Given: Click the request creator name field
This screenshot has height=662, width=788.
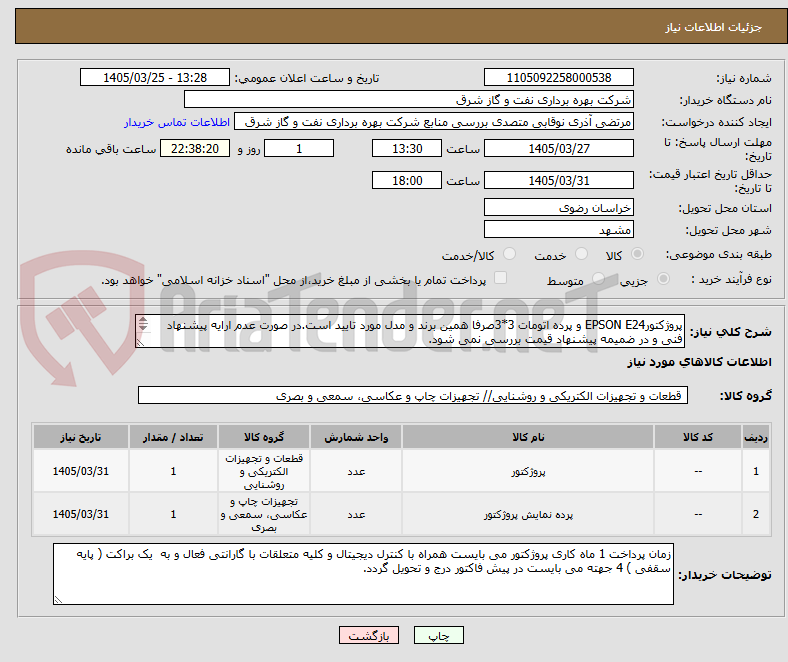Looking at the screenshot, I should [434, 122].
